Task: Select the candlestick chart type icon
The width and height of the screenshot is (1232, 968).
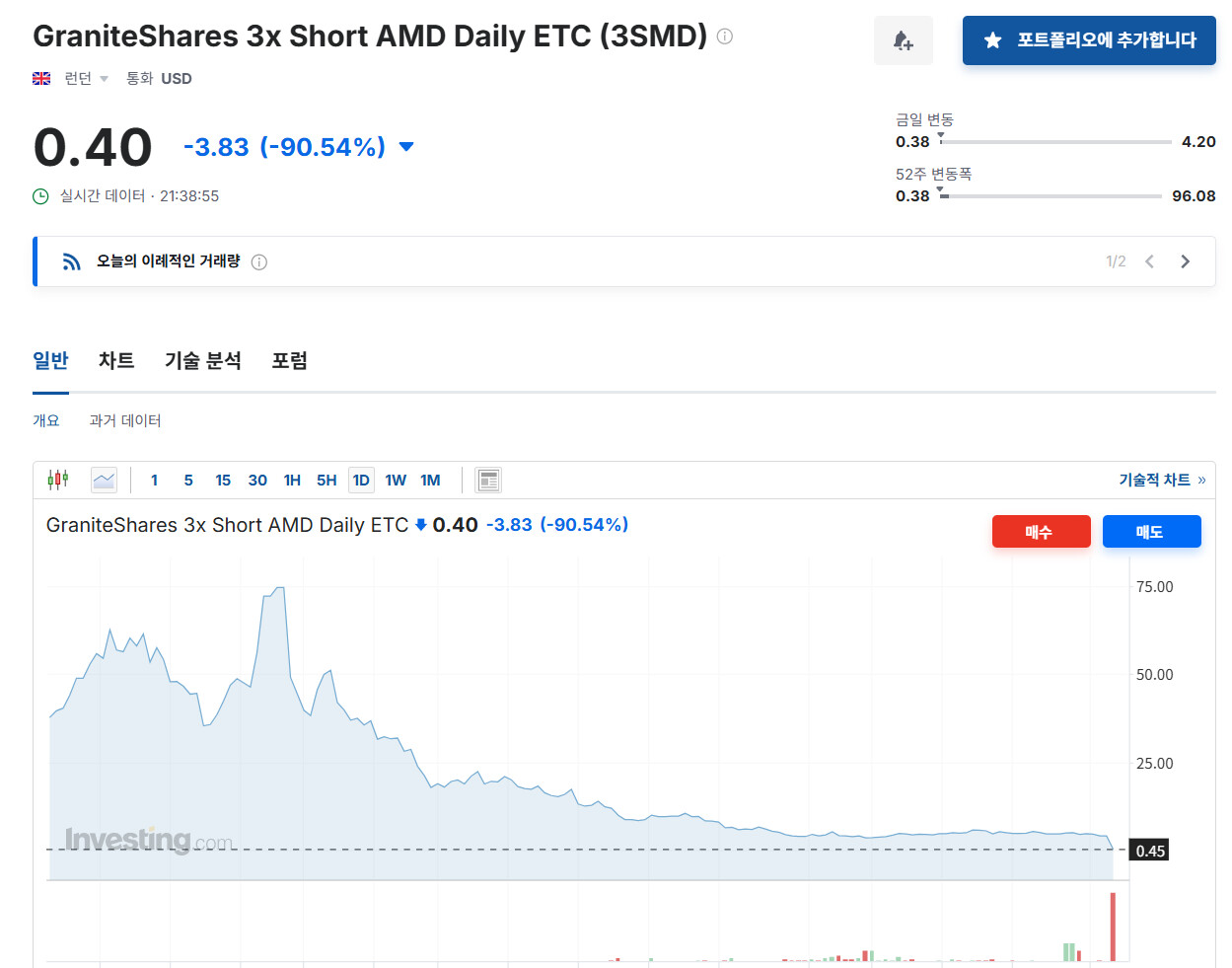Action: coord(58,480)
